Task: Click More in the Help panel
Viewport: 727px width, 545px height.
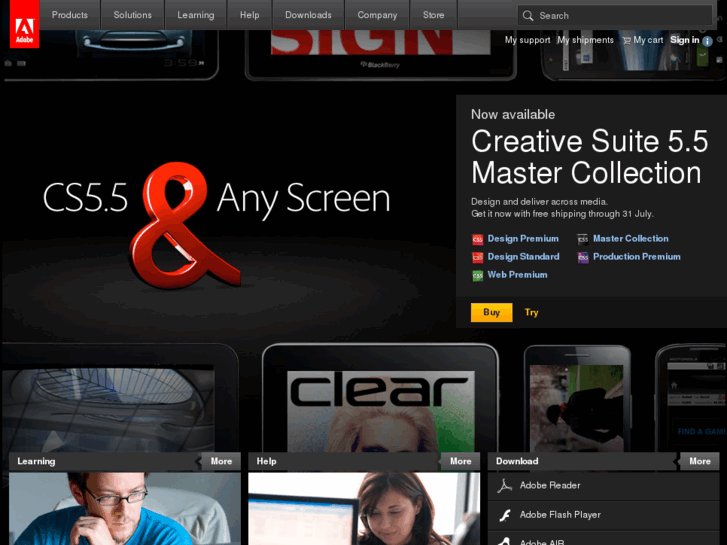Action: click(x=460, y=461)
